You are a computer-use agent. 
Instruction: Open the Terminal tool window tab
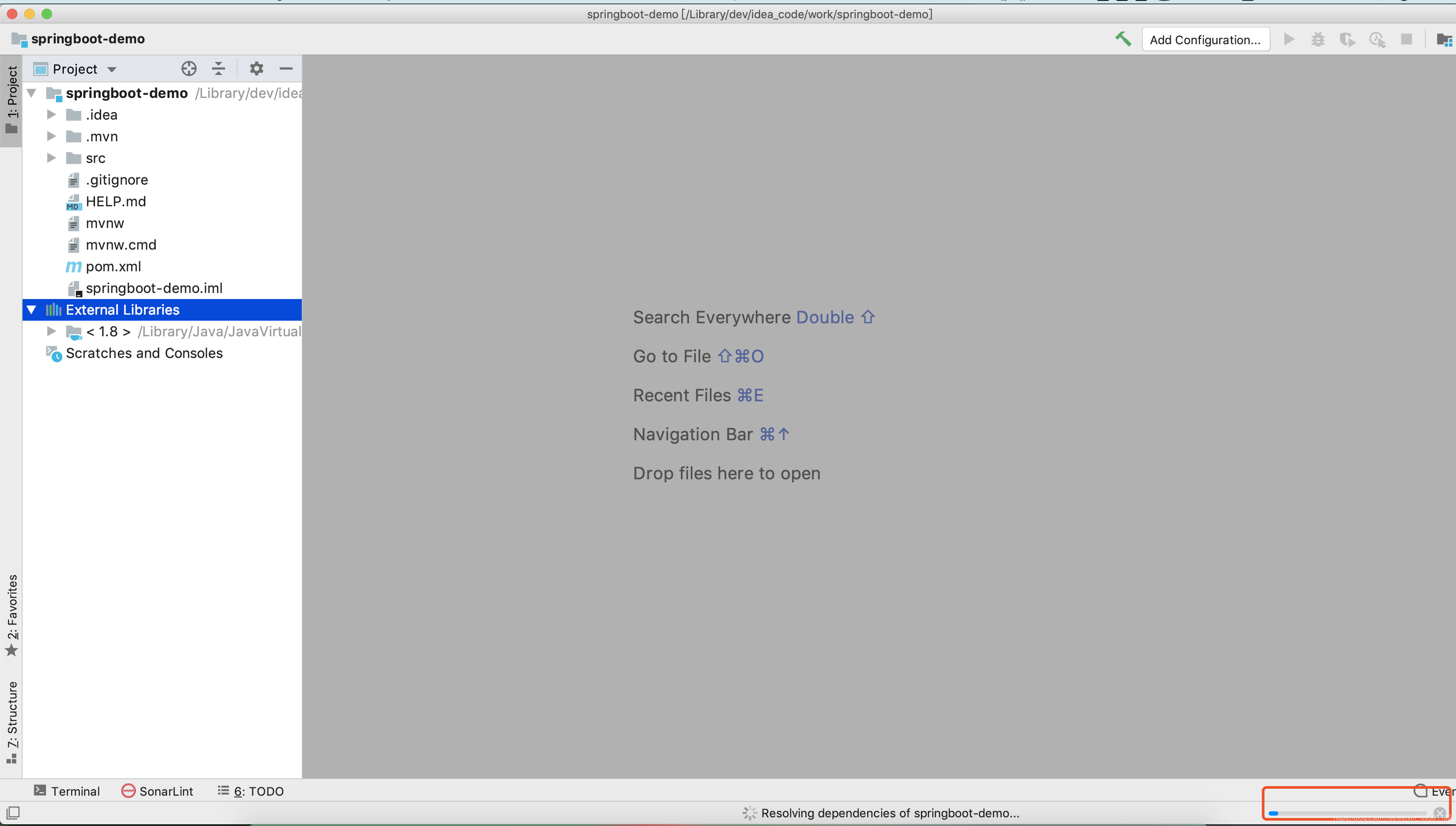coord(67,791)
